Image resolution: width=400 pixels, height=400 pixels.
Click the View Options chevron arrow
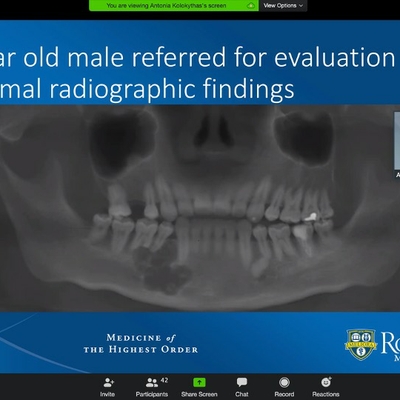coord(301,6)
